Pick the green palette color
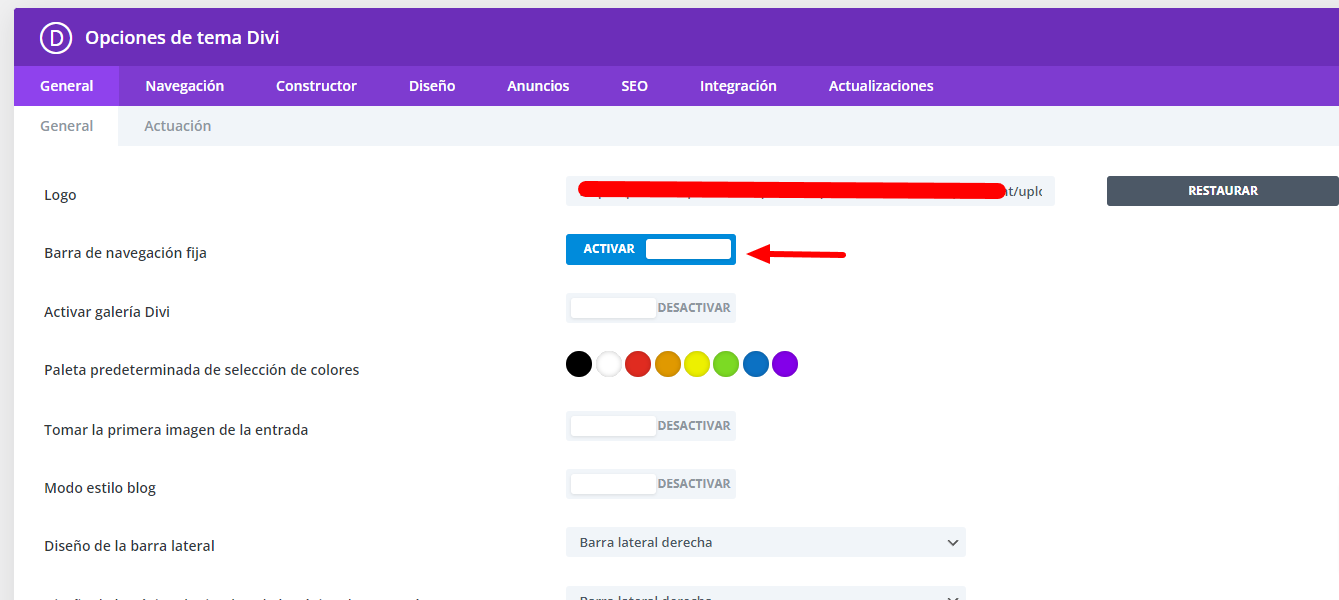The image size is (1339, 600). (x=726, y=364)
